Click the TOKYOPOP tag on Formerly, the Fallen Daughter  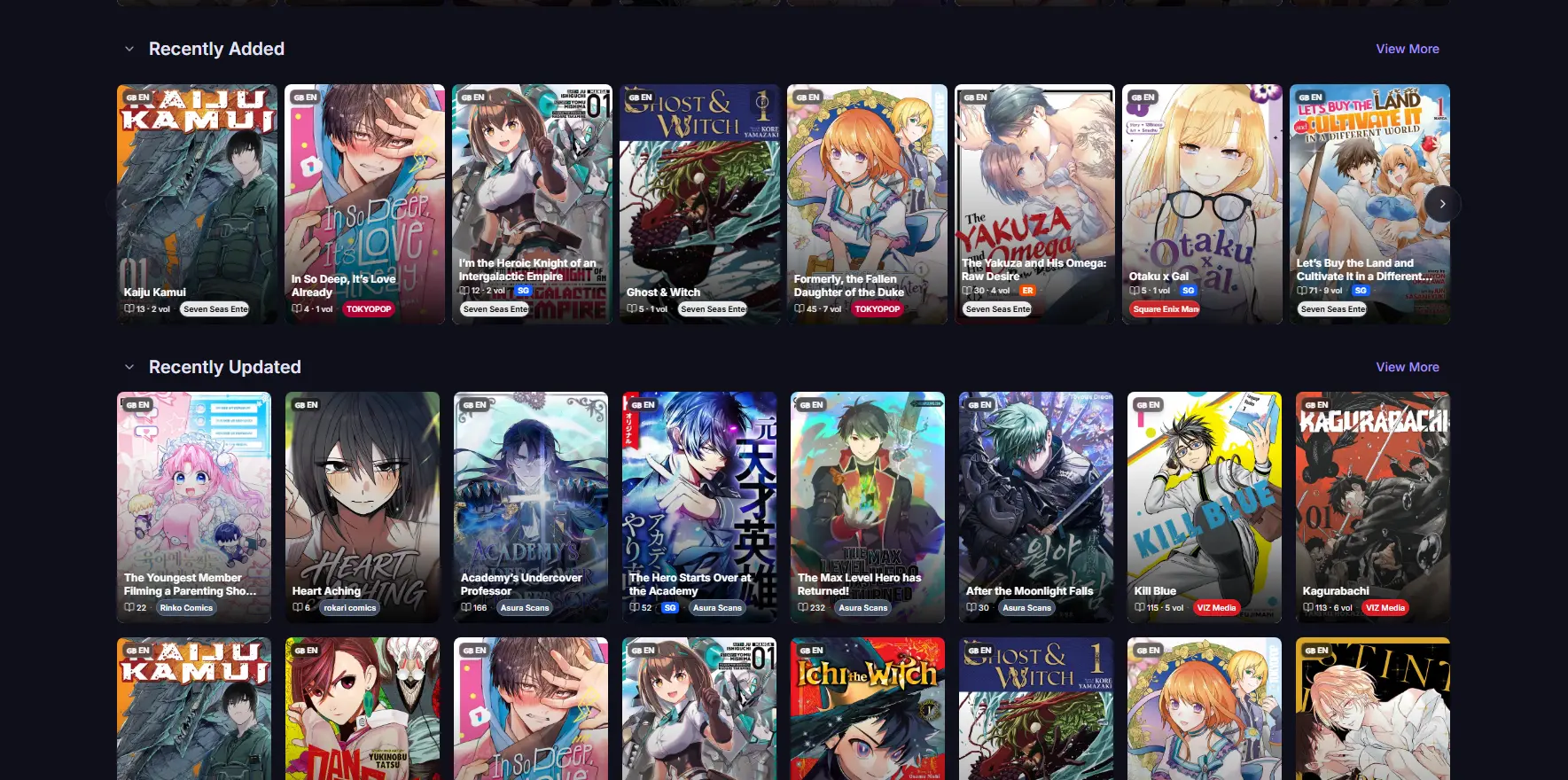point(878,309)
